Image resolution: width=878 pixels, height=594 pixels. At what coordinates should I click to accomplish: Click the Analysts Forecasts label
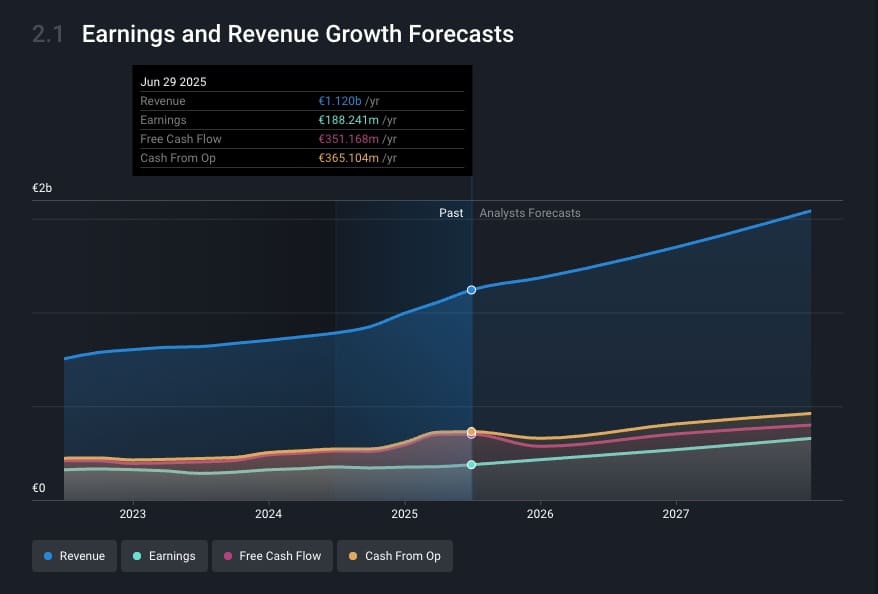530,213
